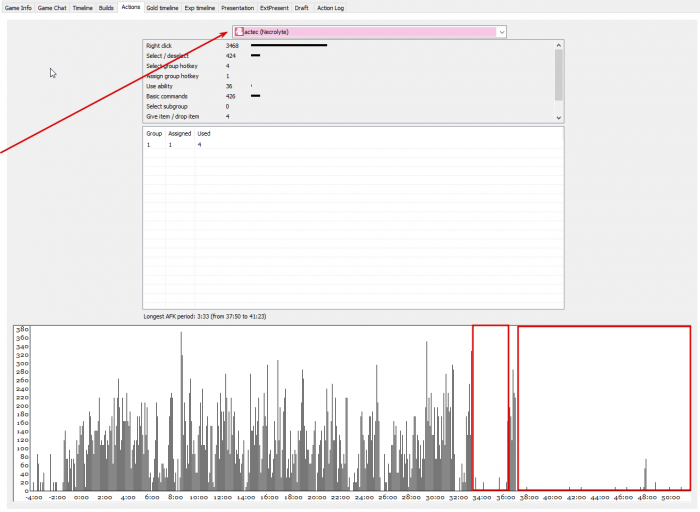700x512 pixels.
Task: Click the action list scrollbar thumb
Action: pyautogui.click(x=558, y=75)
